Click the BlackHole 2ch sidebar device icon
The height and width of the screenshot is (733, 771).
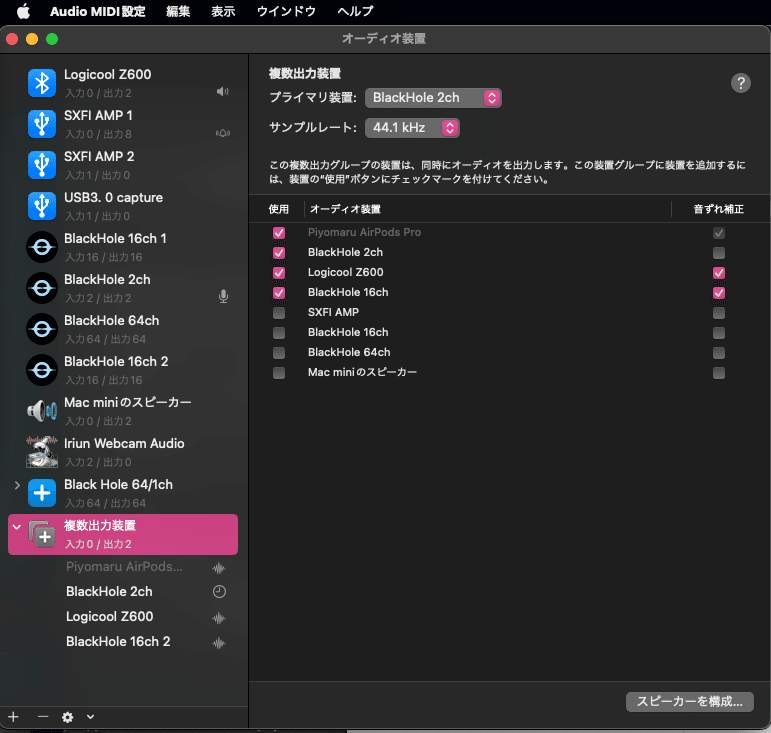tap(42, 288)
